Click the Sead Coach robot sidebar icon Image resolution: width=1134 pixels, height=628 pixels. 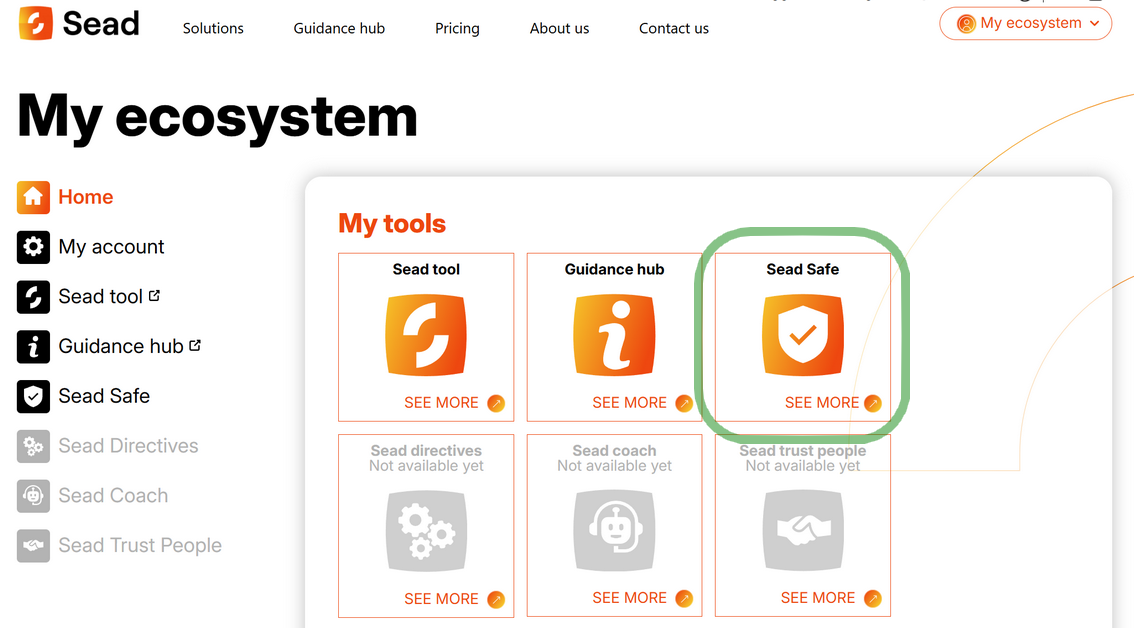coord(33,496)
